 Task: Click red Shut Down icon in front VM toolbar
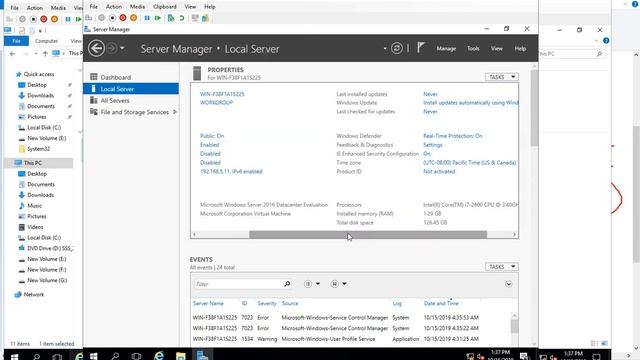click(x=123, y=18)
